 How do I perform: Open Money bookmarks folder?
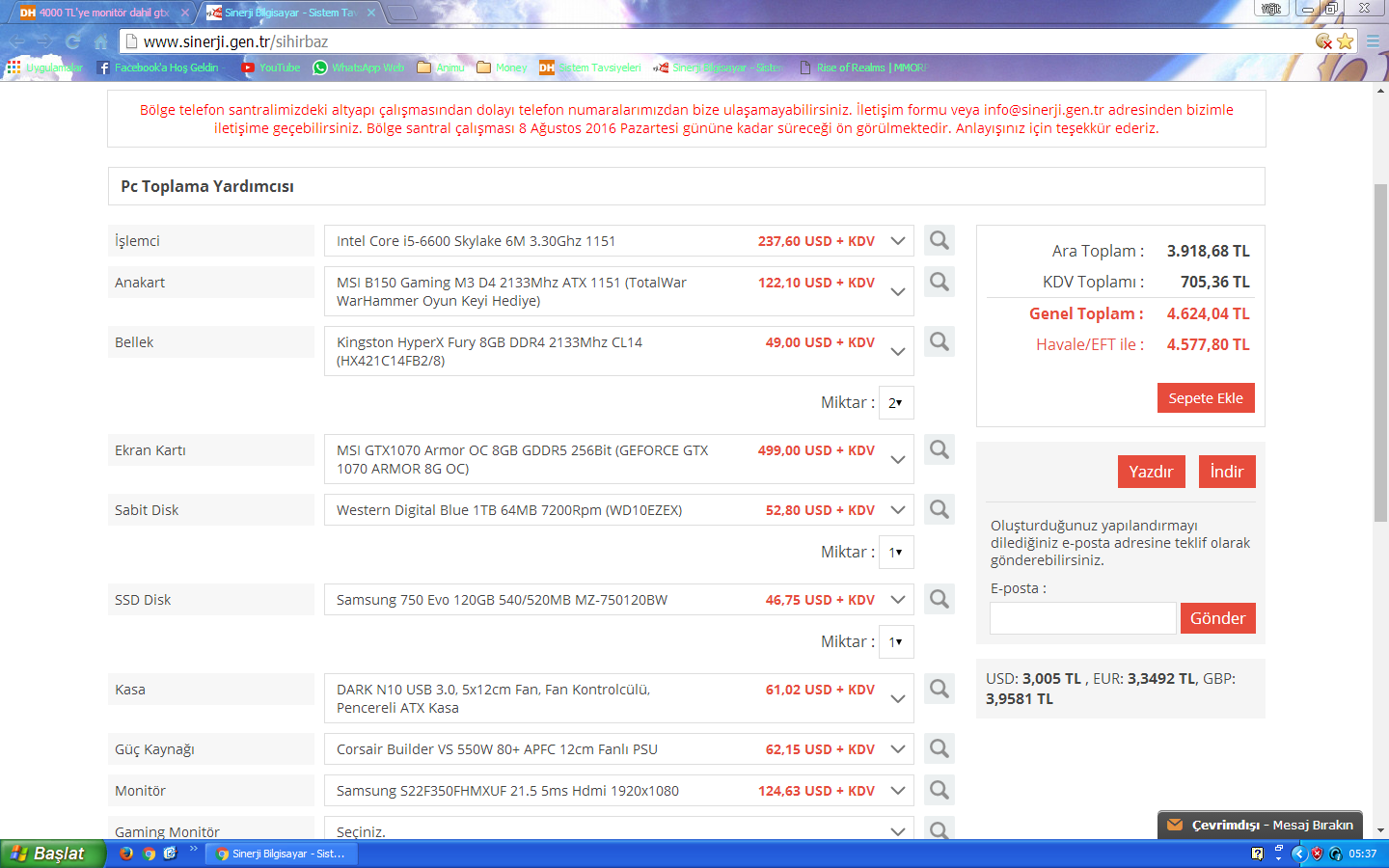502,68
